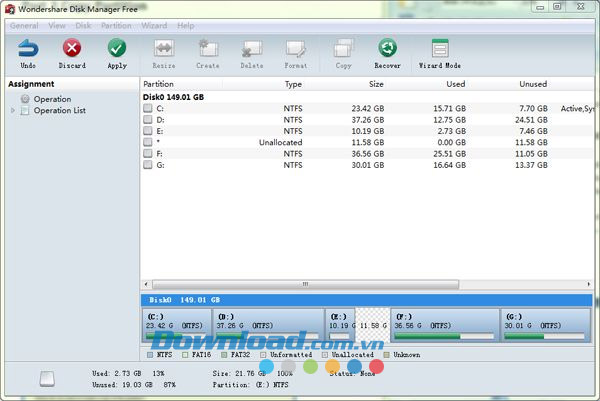Sort by the Size column header
The image size is (600, 401).
376,84
